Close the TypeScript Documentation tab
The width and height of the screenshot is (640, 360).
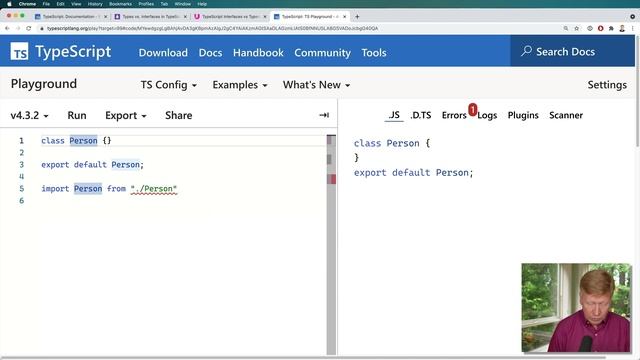click(105, 17)
